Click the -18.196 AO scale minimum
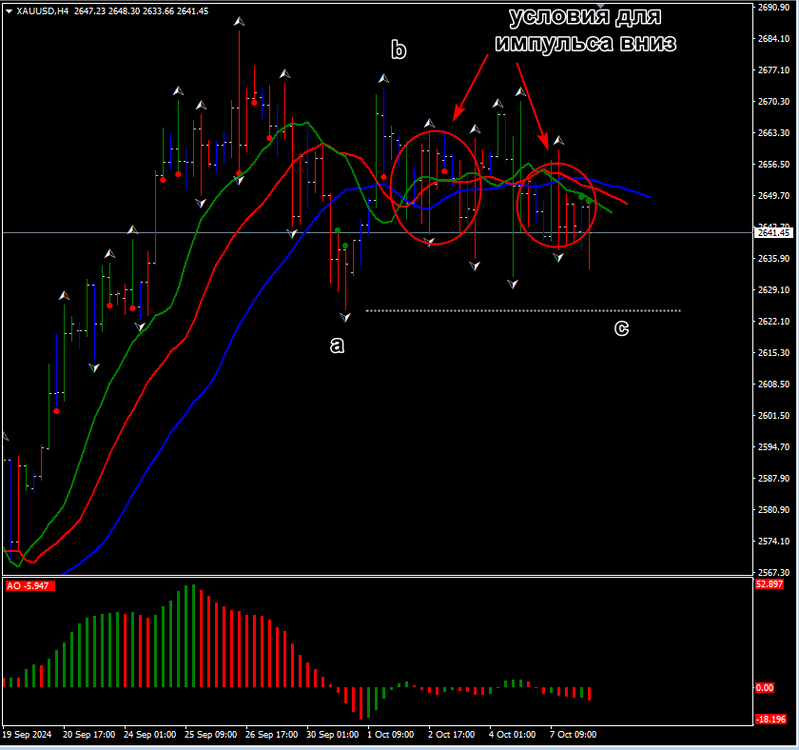Viewport: 799px width, 750px height. point(770,719)
